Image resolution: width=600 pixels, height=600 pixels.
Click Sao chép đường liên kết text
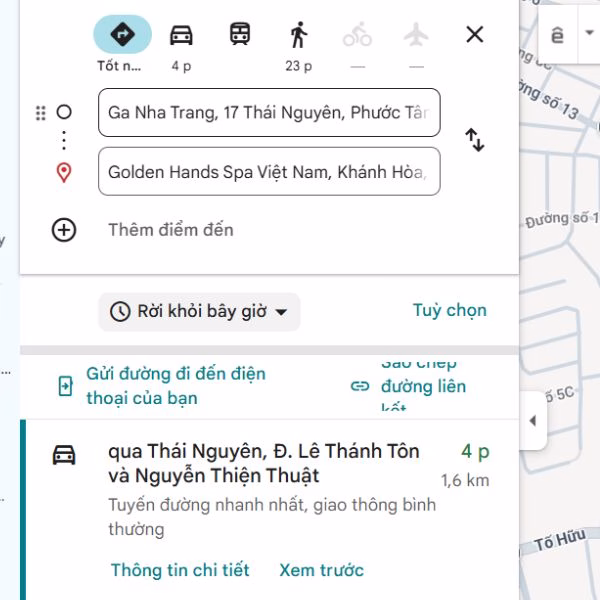423,386
